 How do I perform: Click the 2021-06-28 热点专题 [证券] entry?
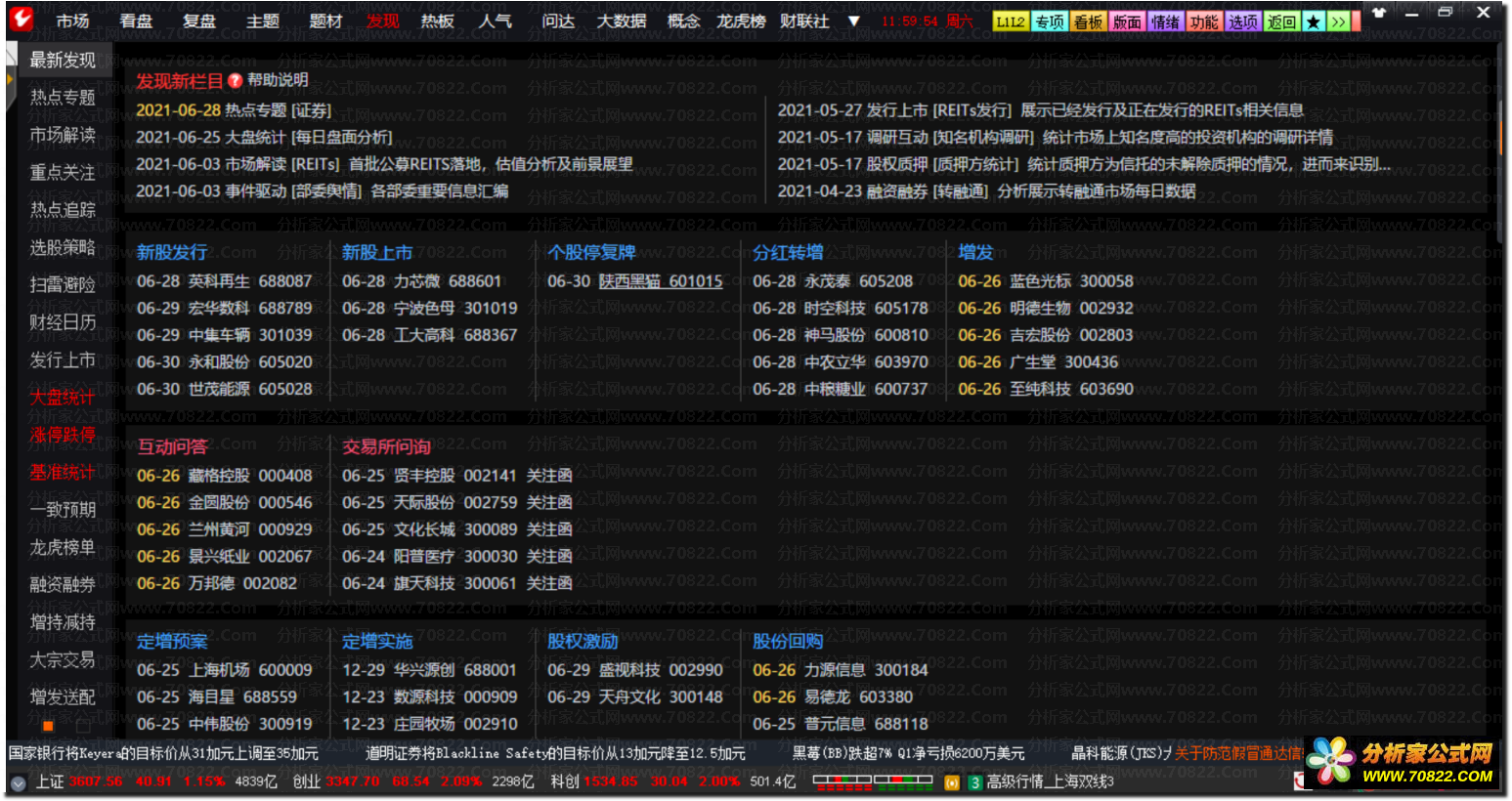[x=234, y=110]
